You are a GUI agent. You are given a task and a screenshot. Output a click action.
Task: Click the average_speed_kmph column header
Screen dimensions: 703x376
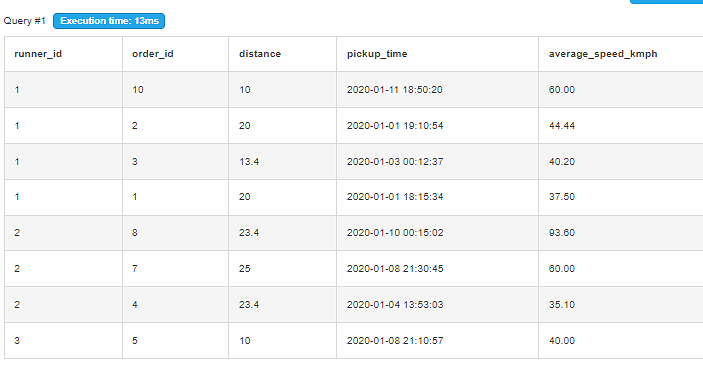point(621,54)
